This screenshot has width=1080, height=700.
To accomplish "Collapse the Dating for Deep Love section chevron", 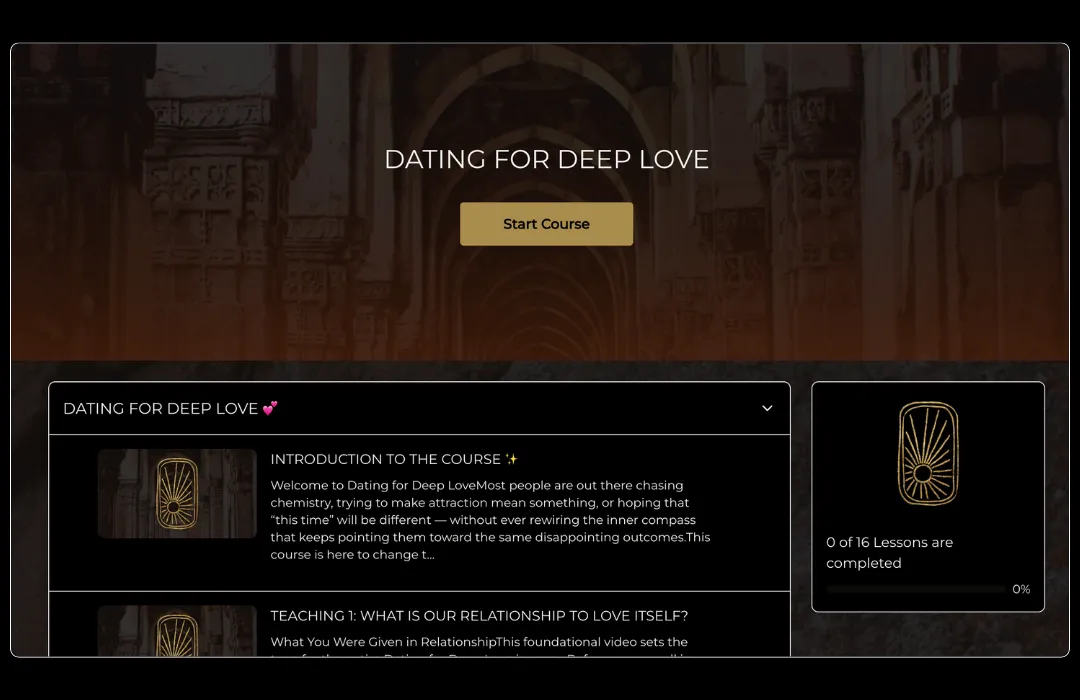I will [767, 408].
